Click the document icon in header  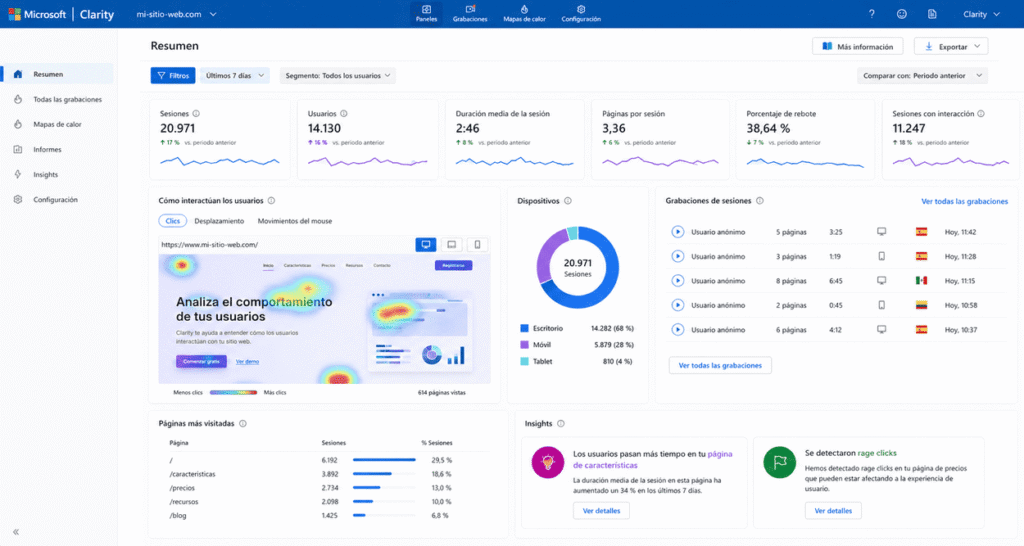(932, 14)
